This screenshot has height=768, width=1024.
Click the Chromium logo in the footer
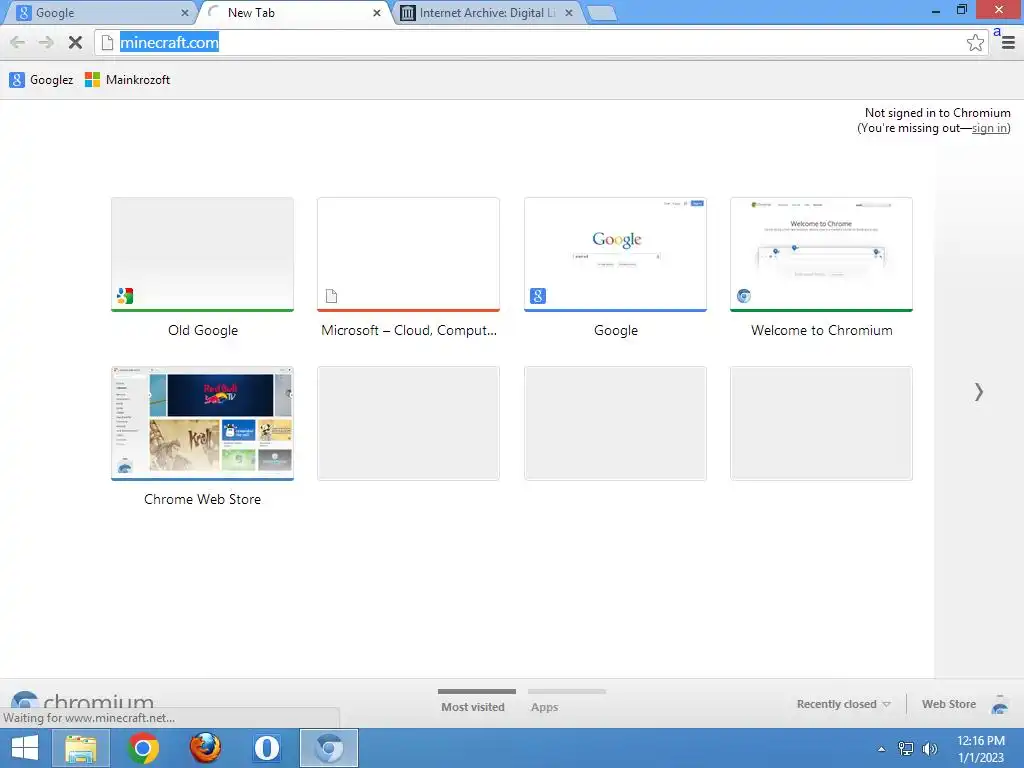click(x=83, y=701)
